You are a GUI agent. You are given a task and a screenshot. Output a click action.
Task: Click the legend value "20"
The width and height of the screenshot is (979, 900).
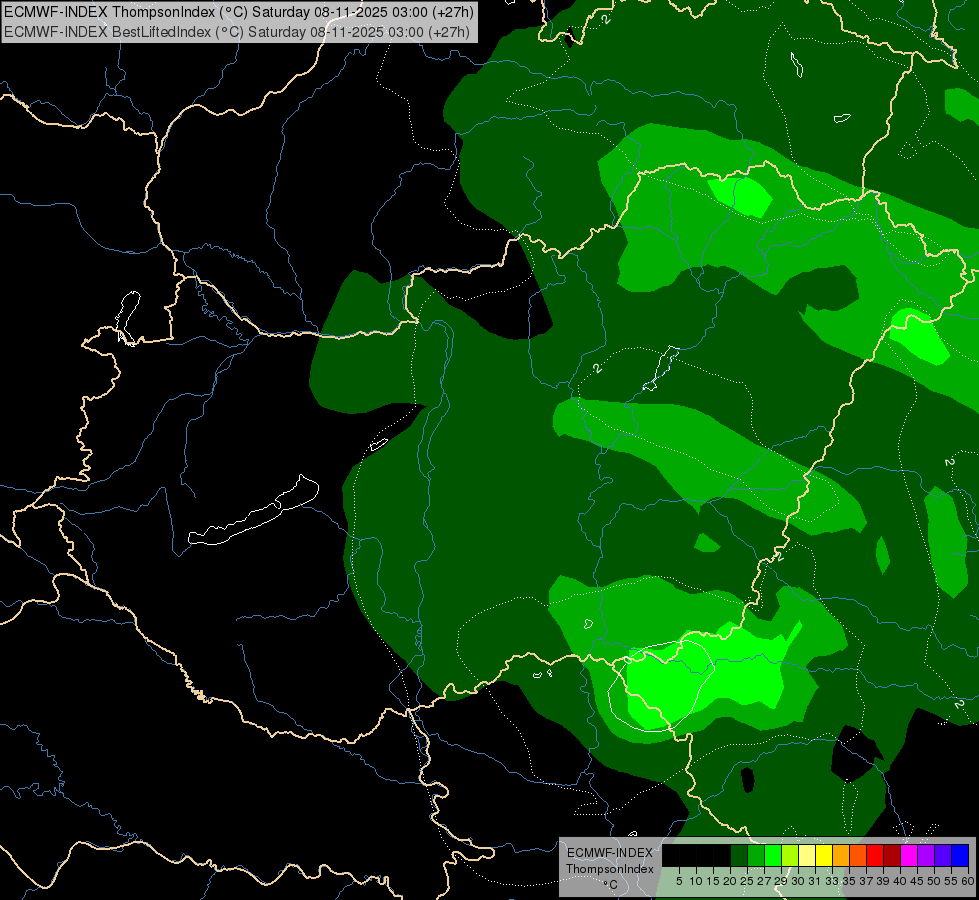click(729, 881)
